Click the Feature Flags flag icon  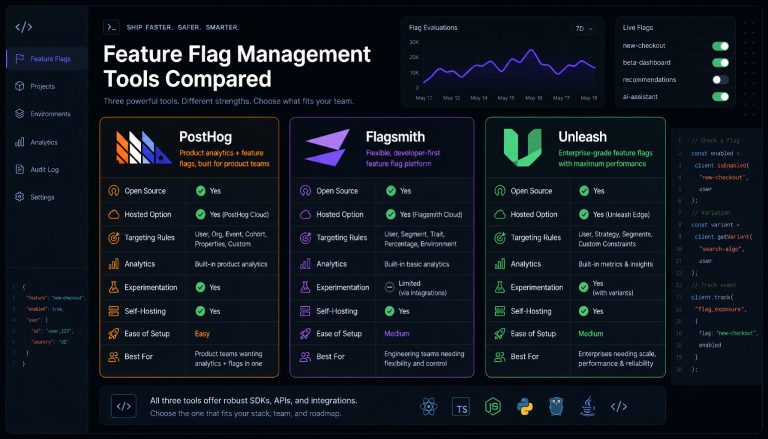point(20,58)
